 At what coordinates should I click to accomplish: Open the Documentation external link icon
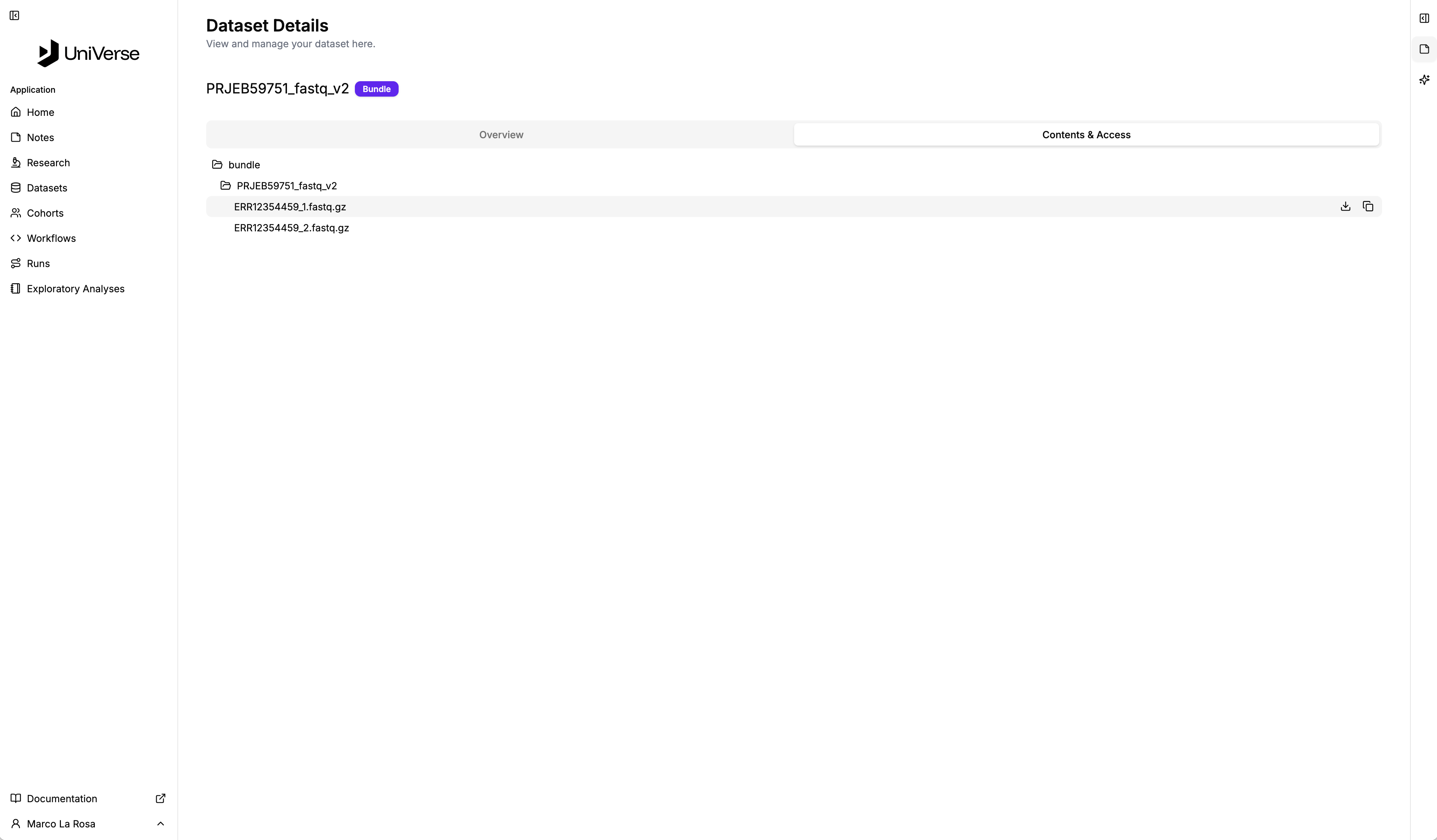coord(160,798)
